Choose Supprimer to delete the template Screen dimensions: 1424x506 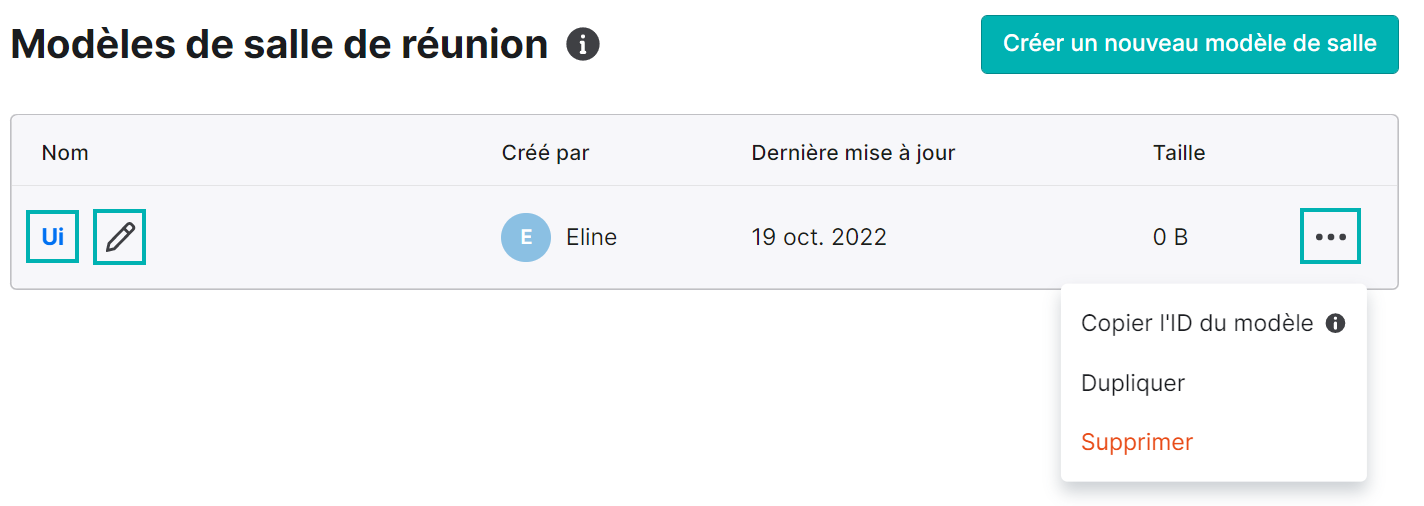[x=1137, y=442]
